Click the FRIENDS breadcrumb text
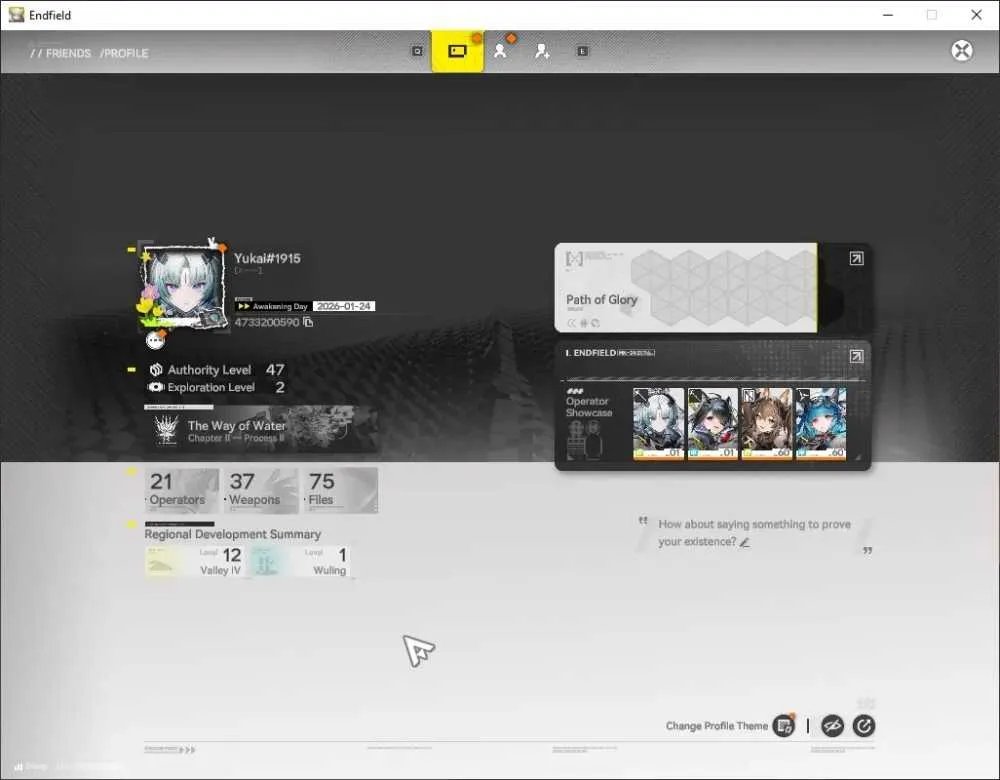This screenshot has height=780, width=1000. tap(68, 53)
